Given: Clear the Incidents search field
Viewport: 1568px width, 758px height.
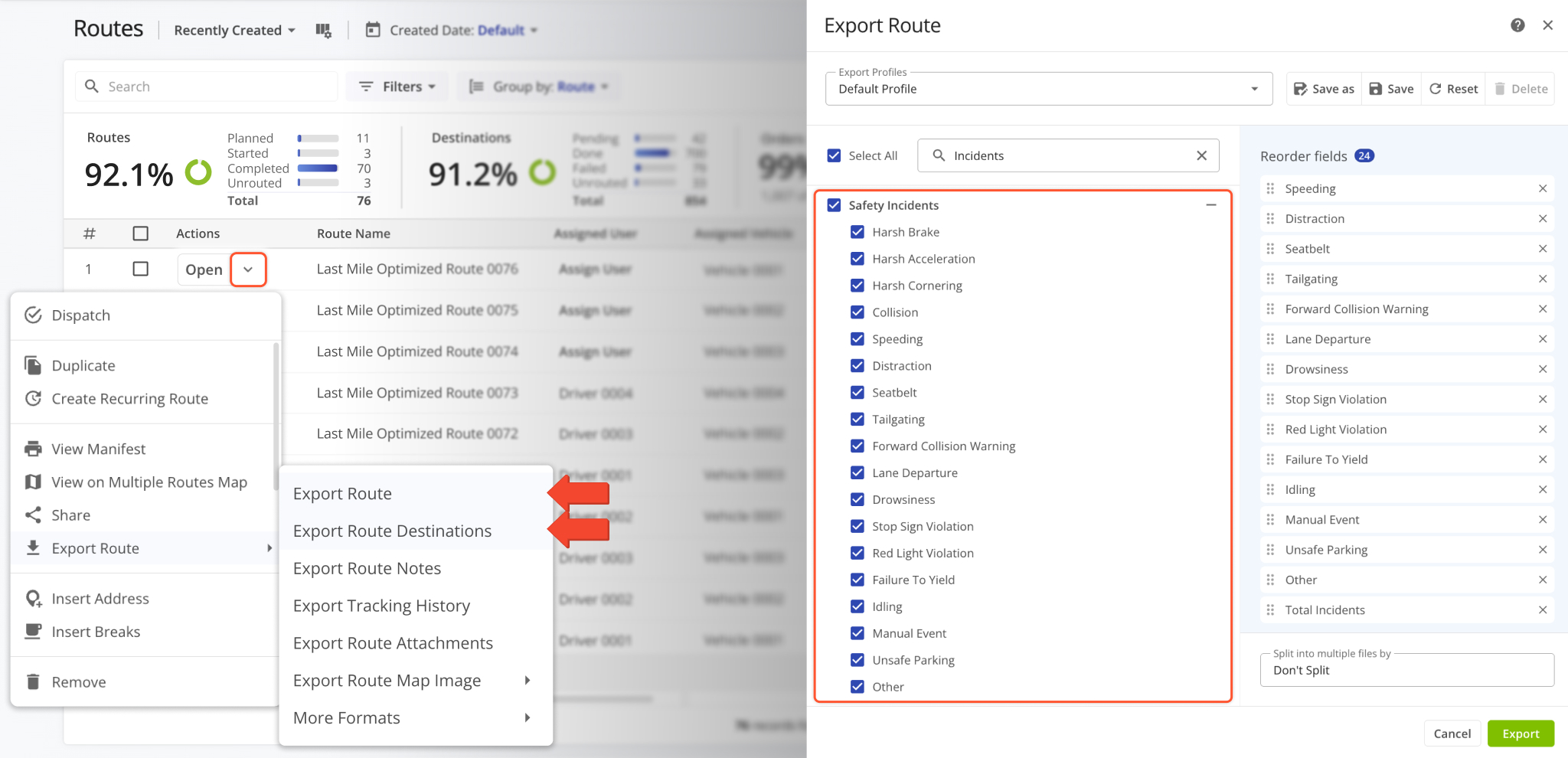Looking at the screenshot, I should pyautogui.click(x=1201, y=155).
